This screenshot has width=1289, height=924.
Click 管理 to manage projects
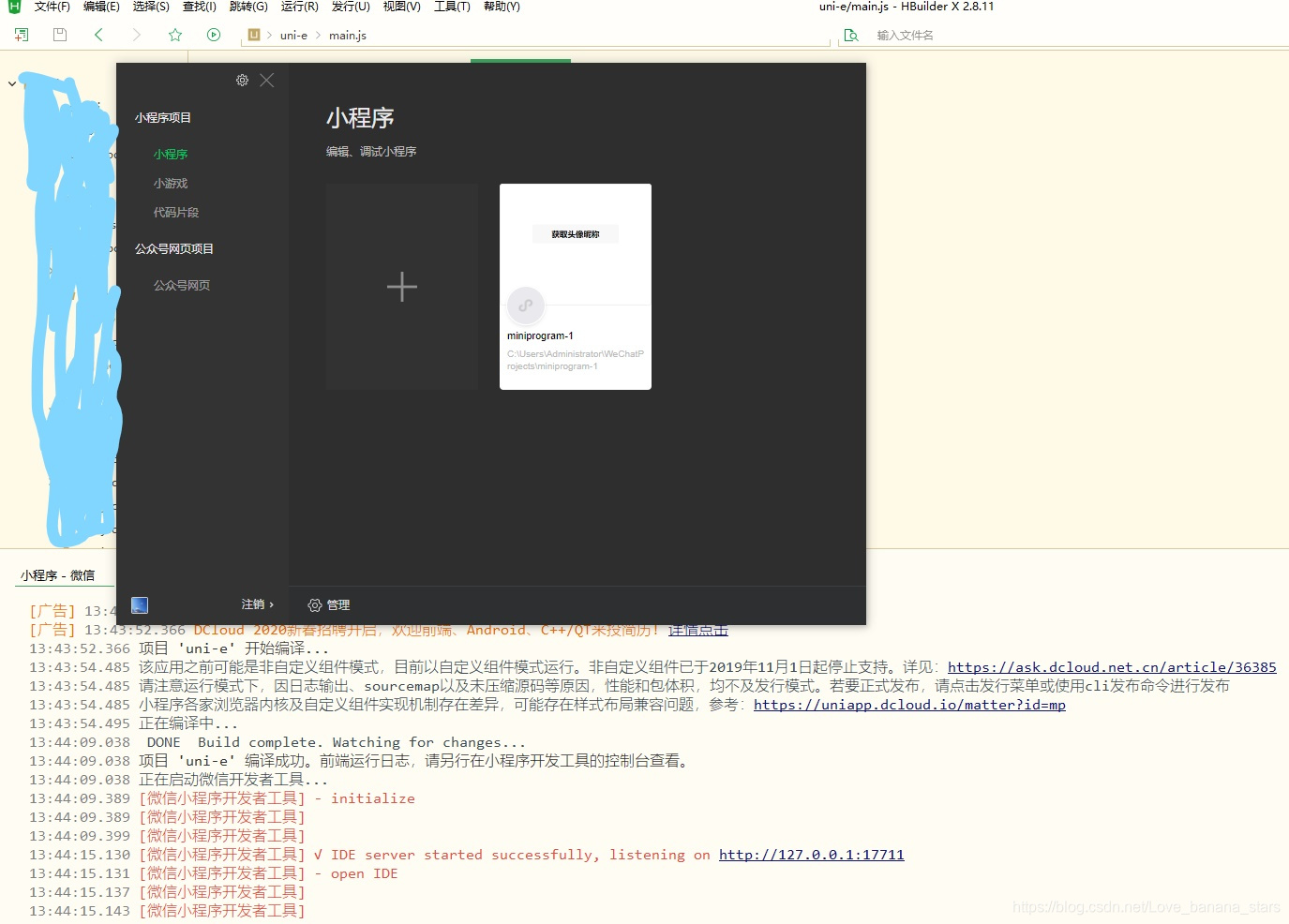tap(329, 605)
